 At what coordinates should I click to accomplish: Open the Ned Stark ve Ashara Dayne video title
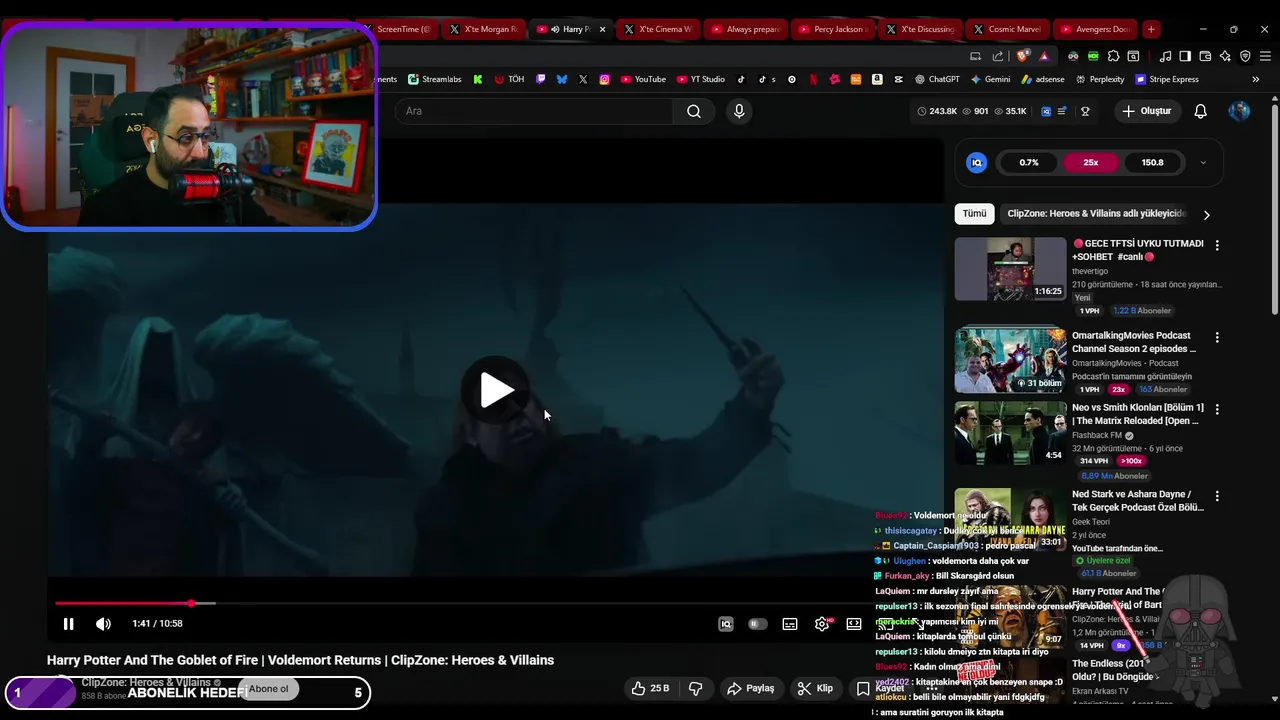[1137, 501]
